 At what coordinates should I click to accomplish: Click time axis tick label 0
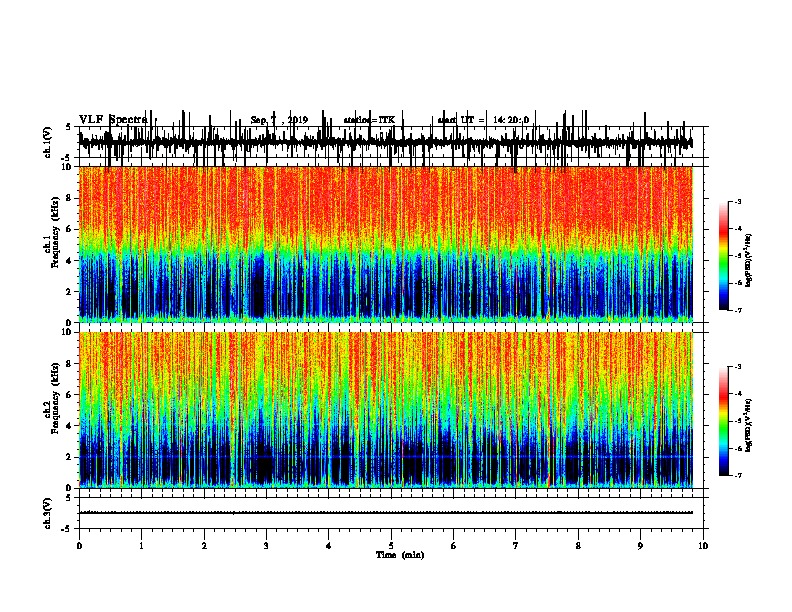(x=79, y=546)
